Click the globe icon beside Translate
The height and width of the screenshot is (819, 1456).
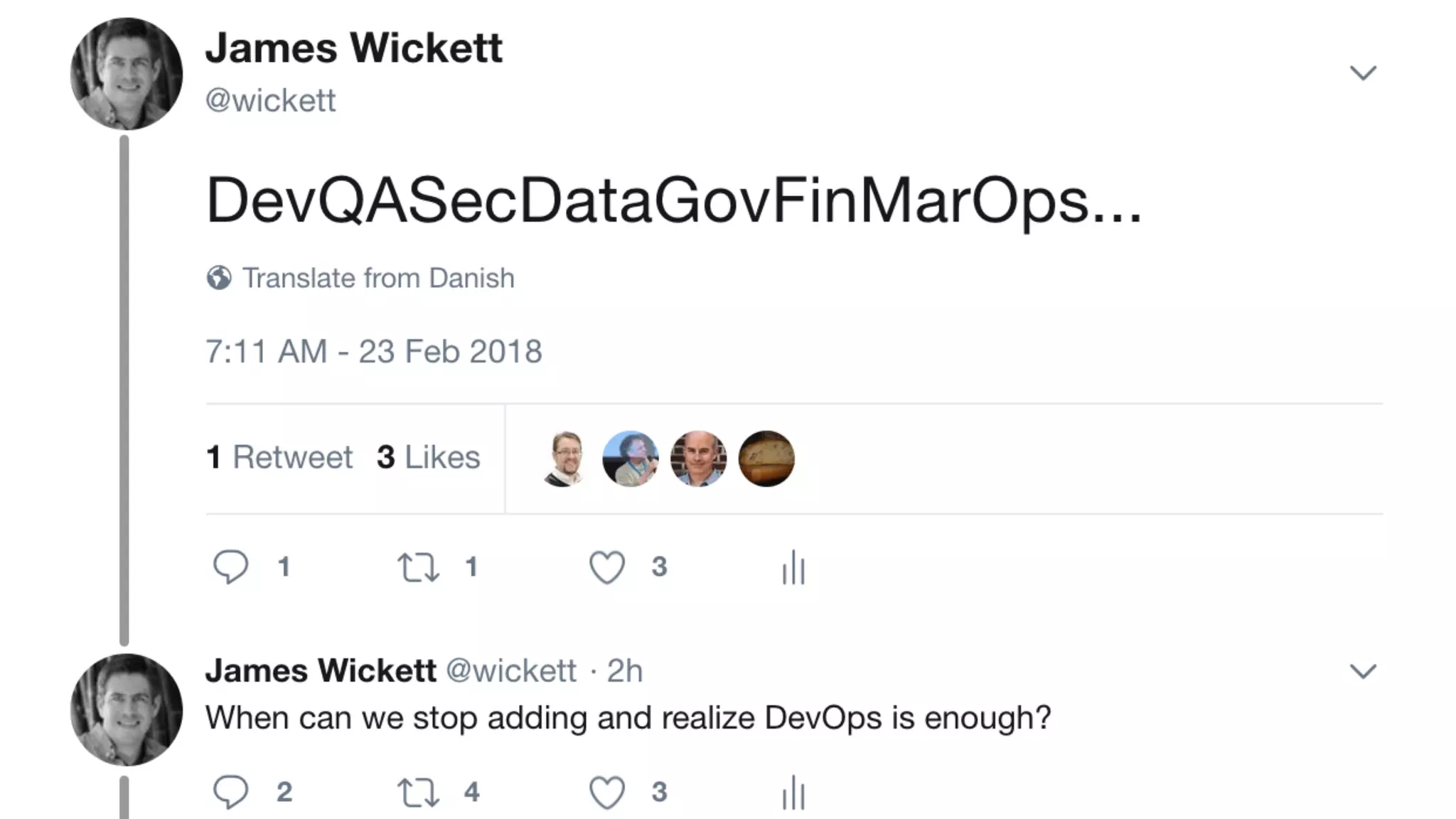point(219,278)
